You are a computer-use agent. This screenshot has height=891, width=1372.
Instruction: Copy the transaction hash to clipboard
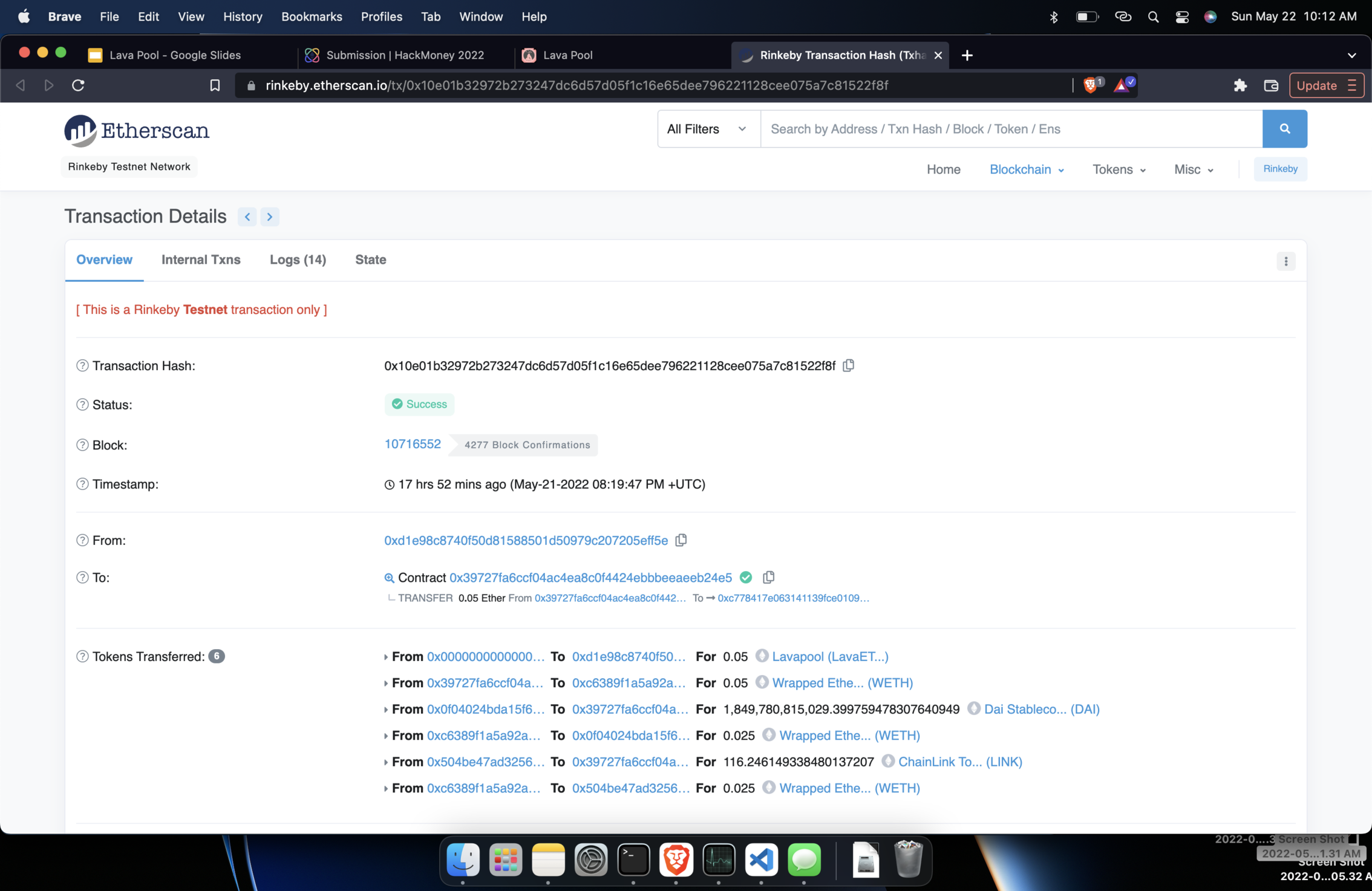click(848, 365)
